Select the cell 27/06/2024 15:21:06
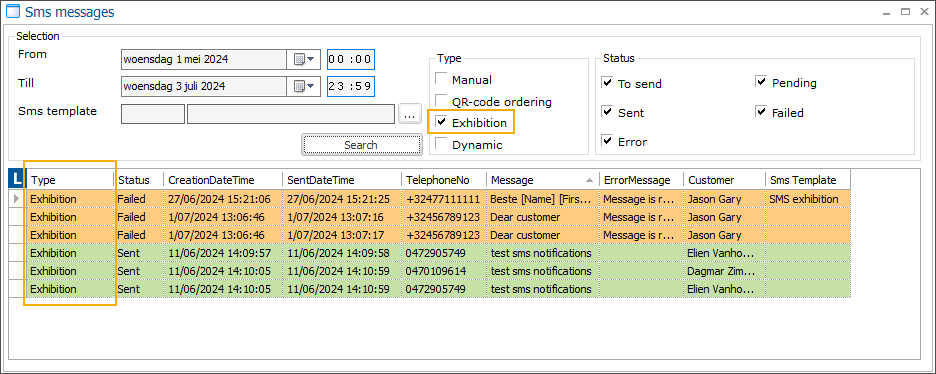The height and width of the screenshot is (374, 936). pyautogui.click(x=223, y=199)
